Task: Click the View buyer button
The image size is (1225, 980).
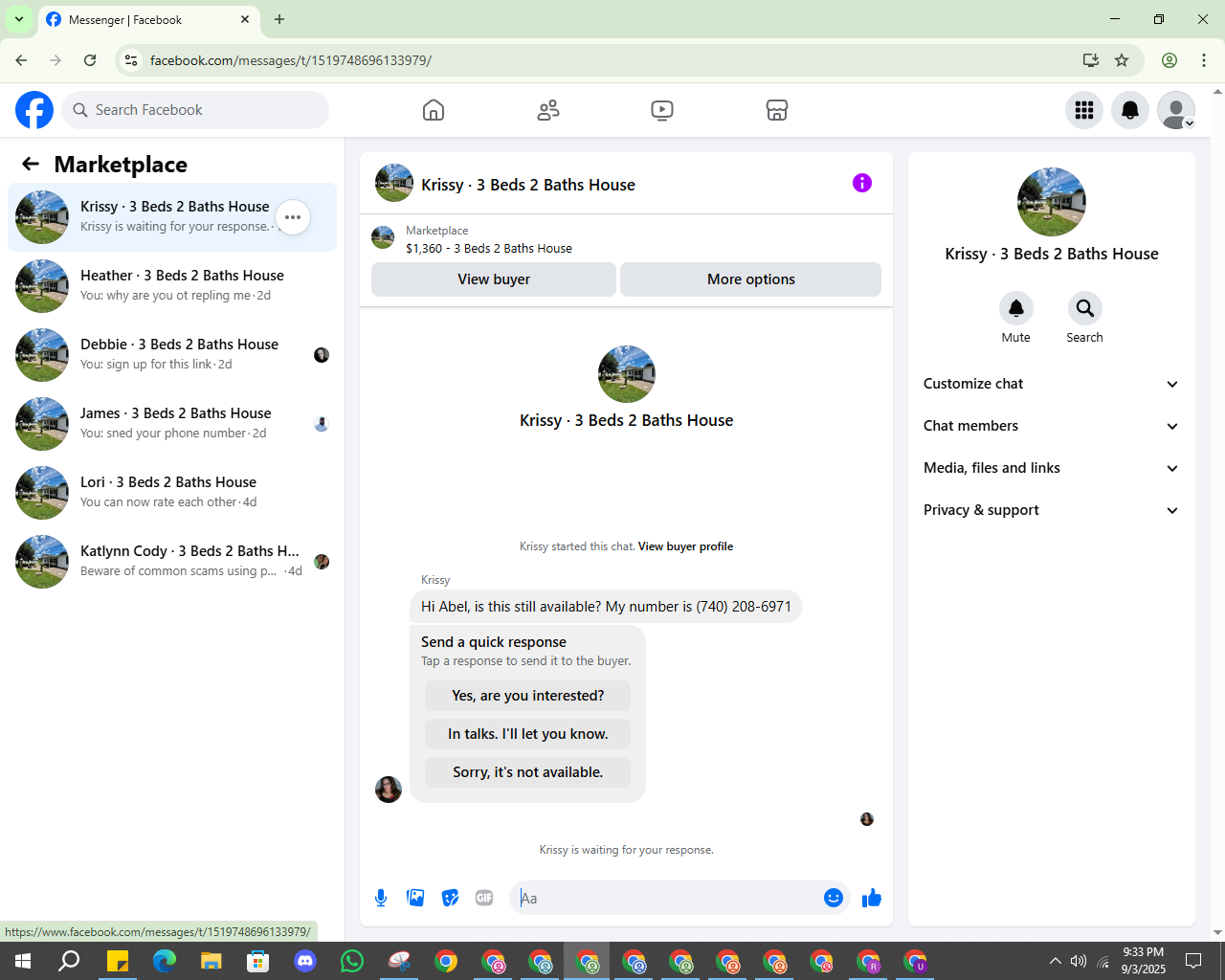Action: pyautogui.click(x=494, y=279)
